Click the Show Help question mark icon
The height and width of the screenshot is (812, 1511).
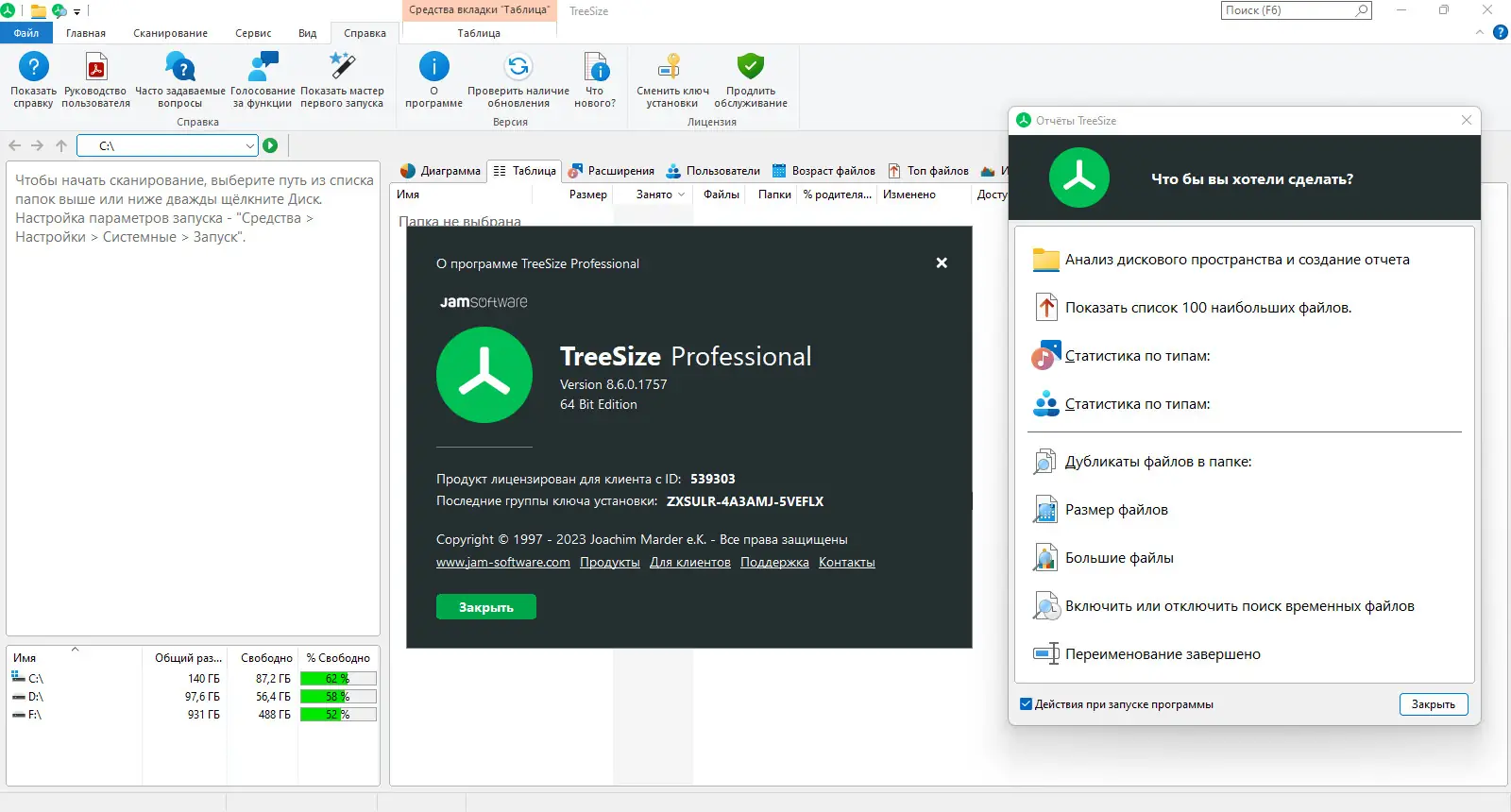coord(33,67)
